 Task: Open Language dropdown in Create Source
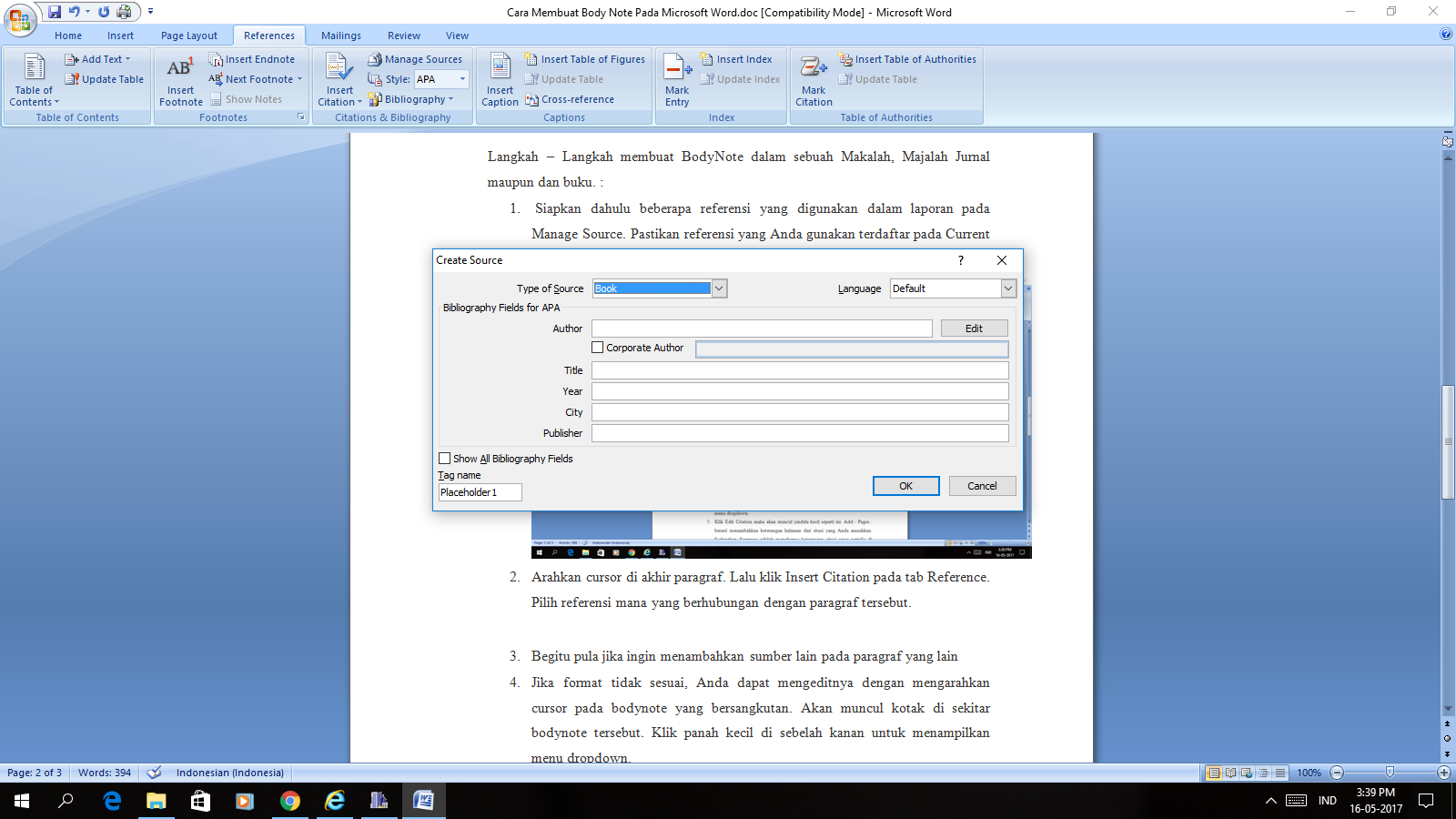(x=1007, y=288)
